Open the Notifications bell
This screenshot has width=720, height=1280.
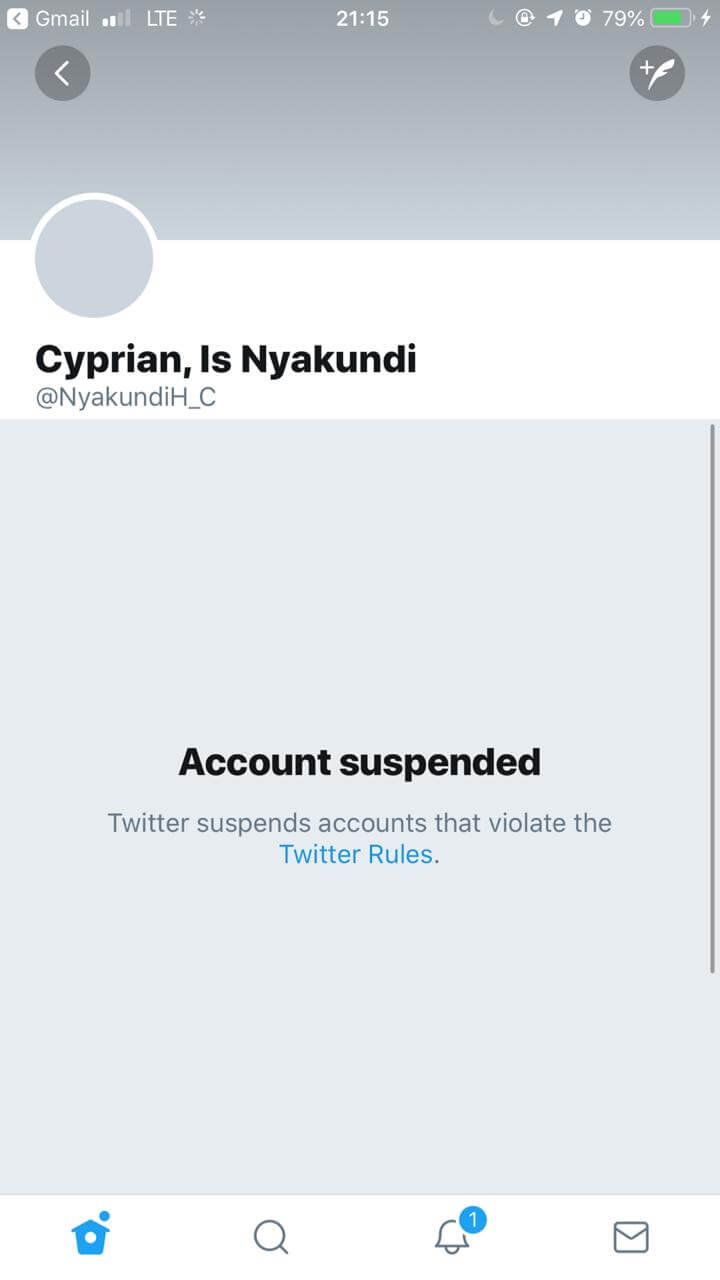coord(452,1238)
